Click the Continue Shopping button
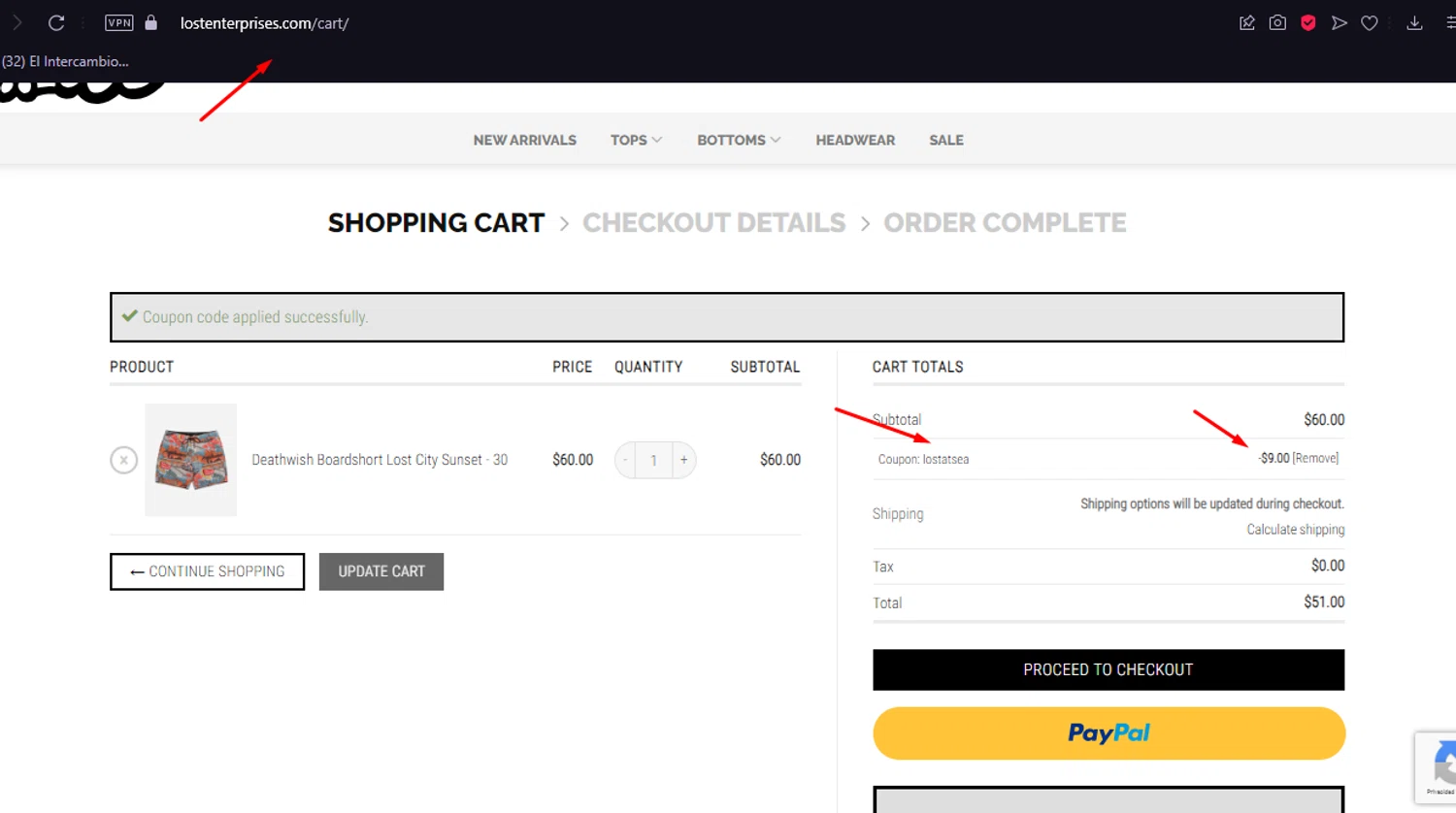The image size is (1456, 813). (207, 571)
